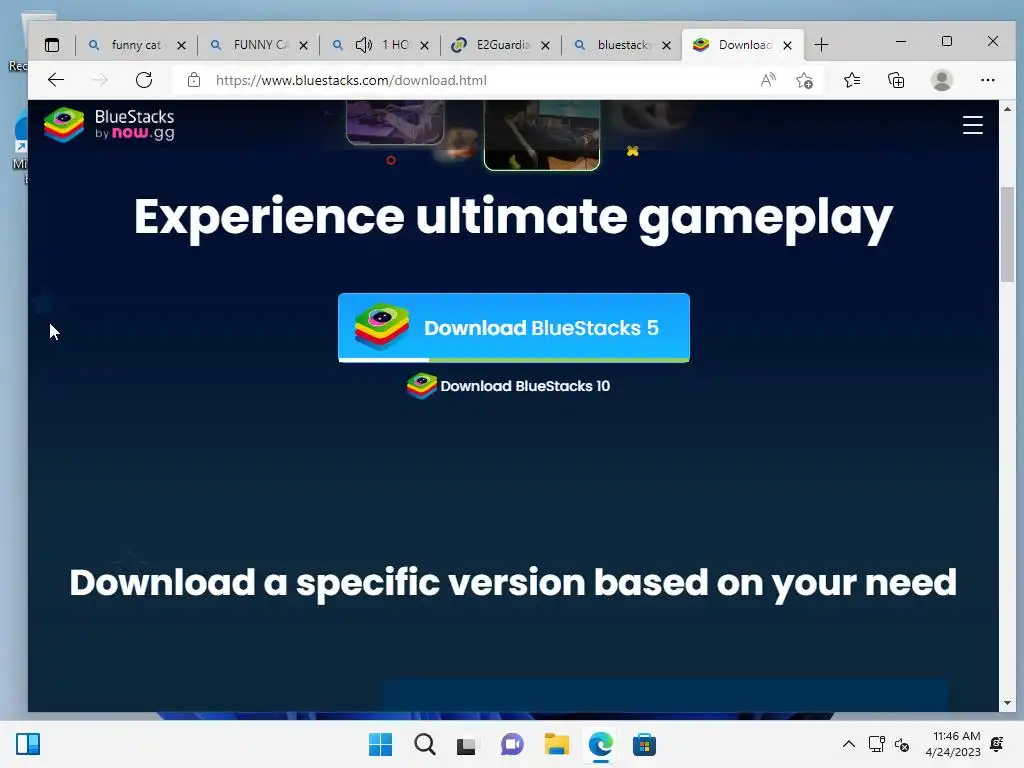Open a new browser tab
The height and width of the screenshot is (768, 1024).
coord(822,45)
